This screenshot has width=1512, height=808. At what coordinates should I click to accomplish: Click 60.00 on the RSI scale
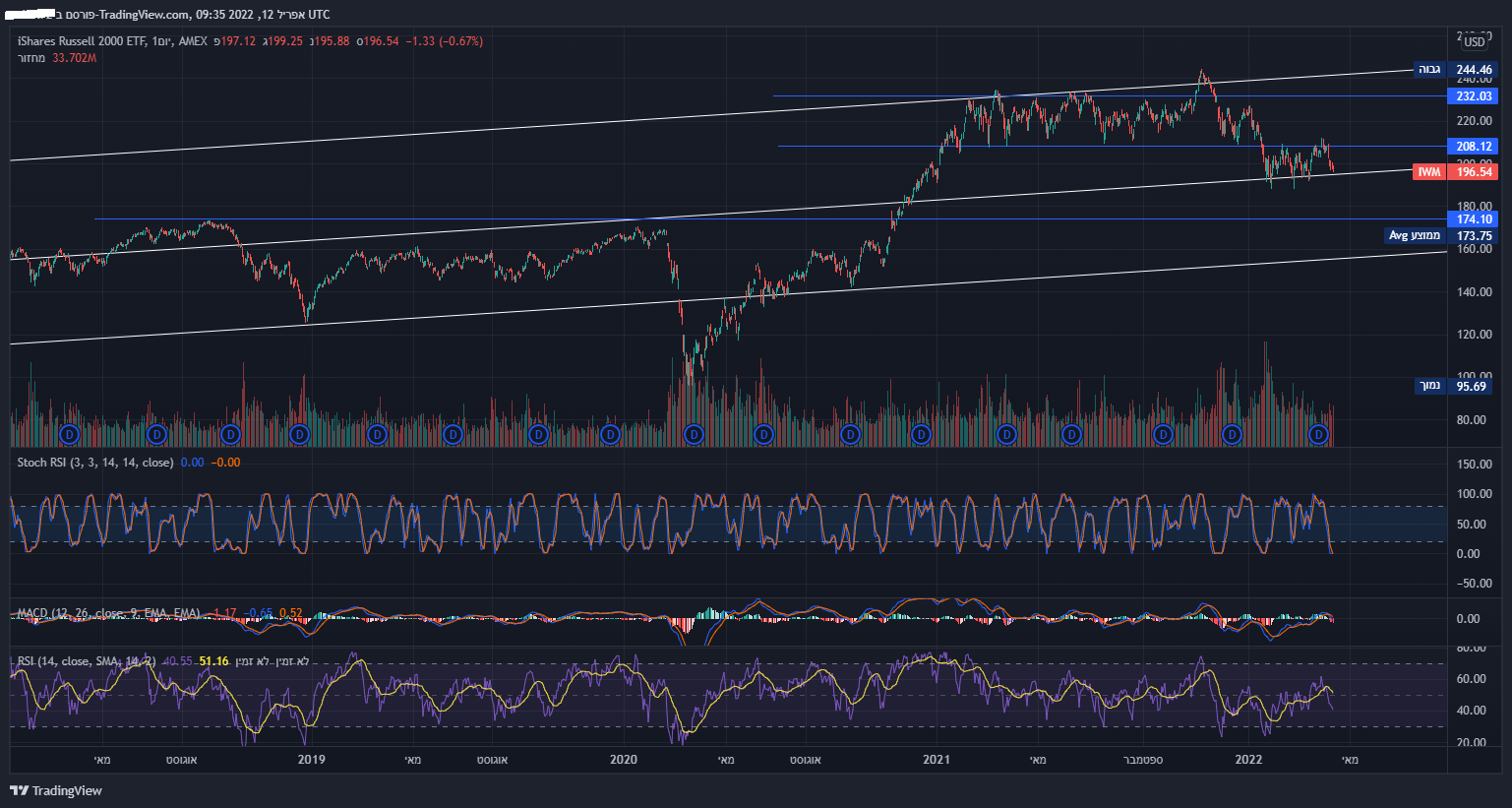1471,679
